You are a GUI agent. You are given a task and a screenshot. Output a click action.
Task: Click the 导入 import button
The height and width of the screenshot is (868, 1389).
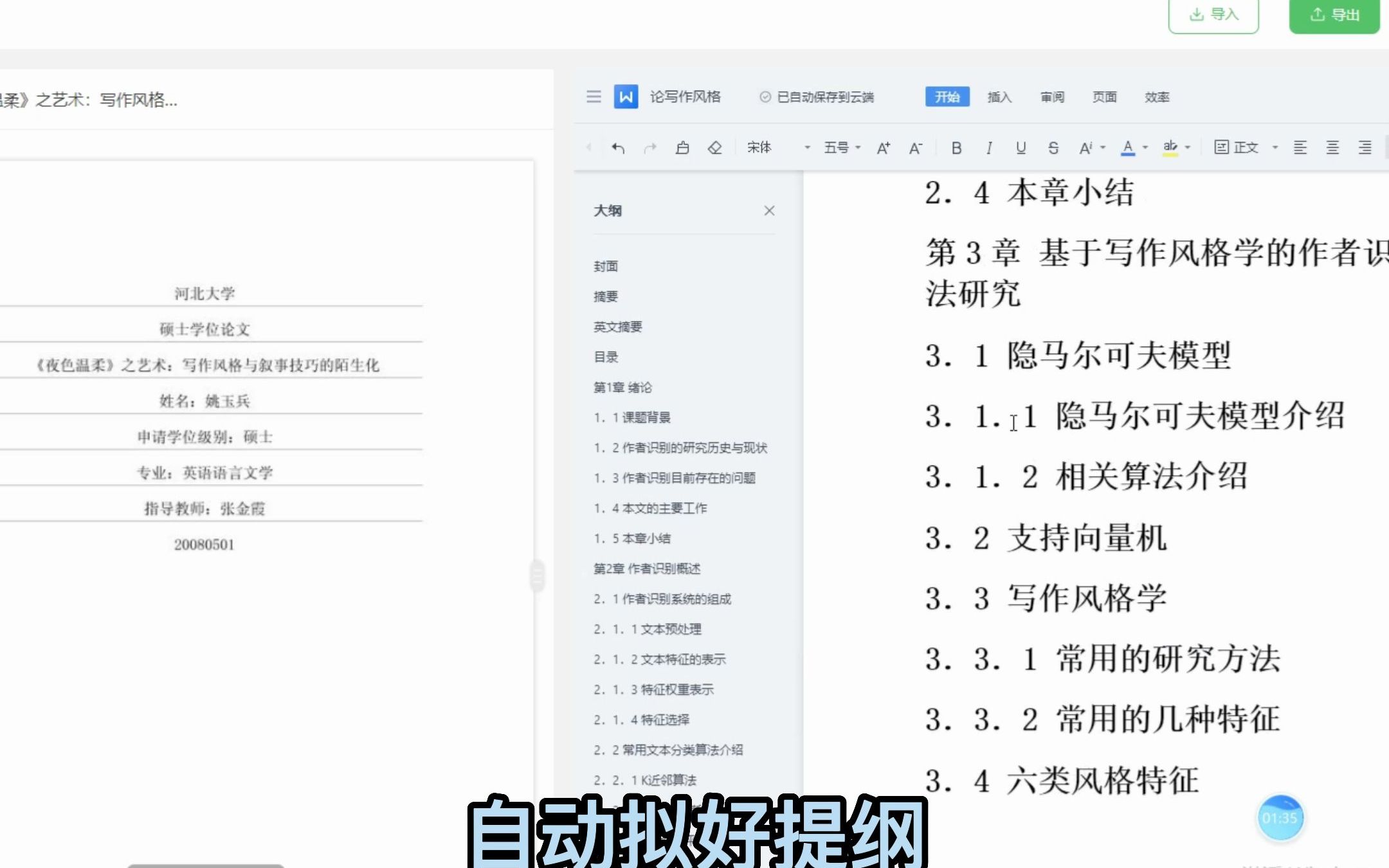pos(1213,14)
